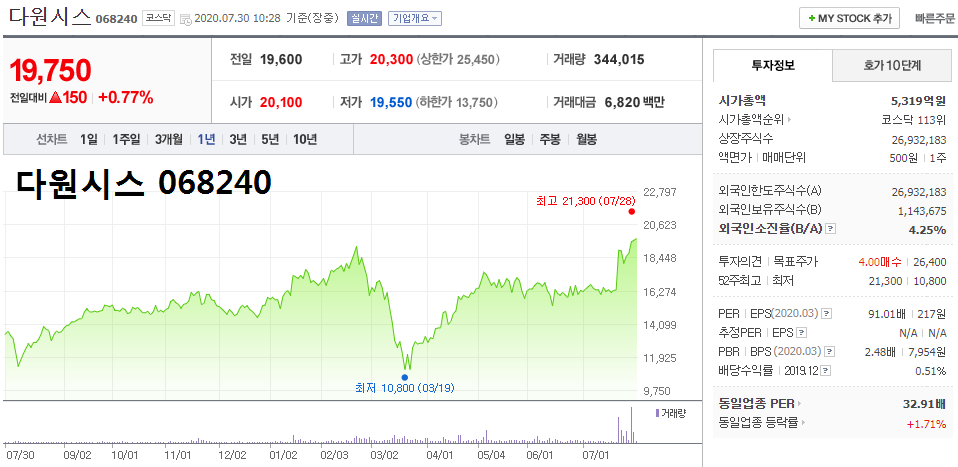Click the 상한가 25,450 upper limit text

[x=459, y=60]
